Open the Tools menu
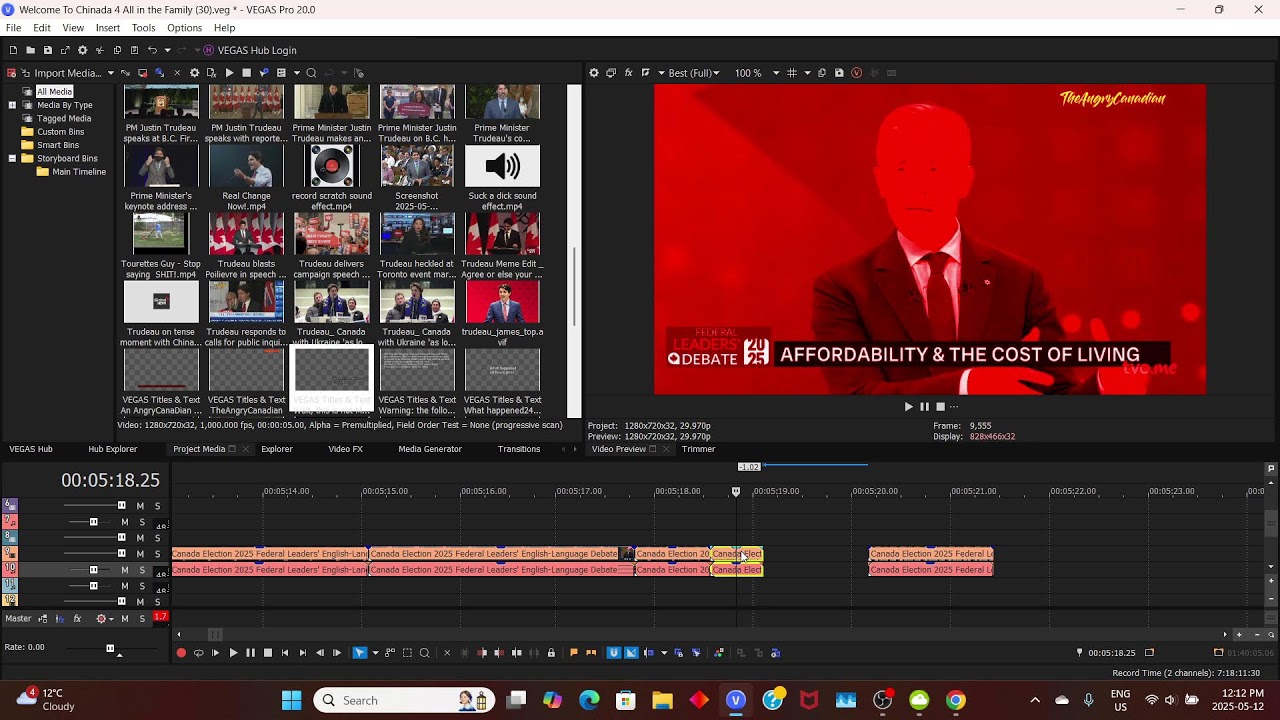1280x720 pixels. click(143, 28)
